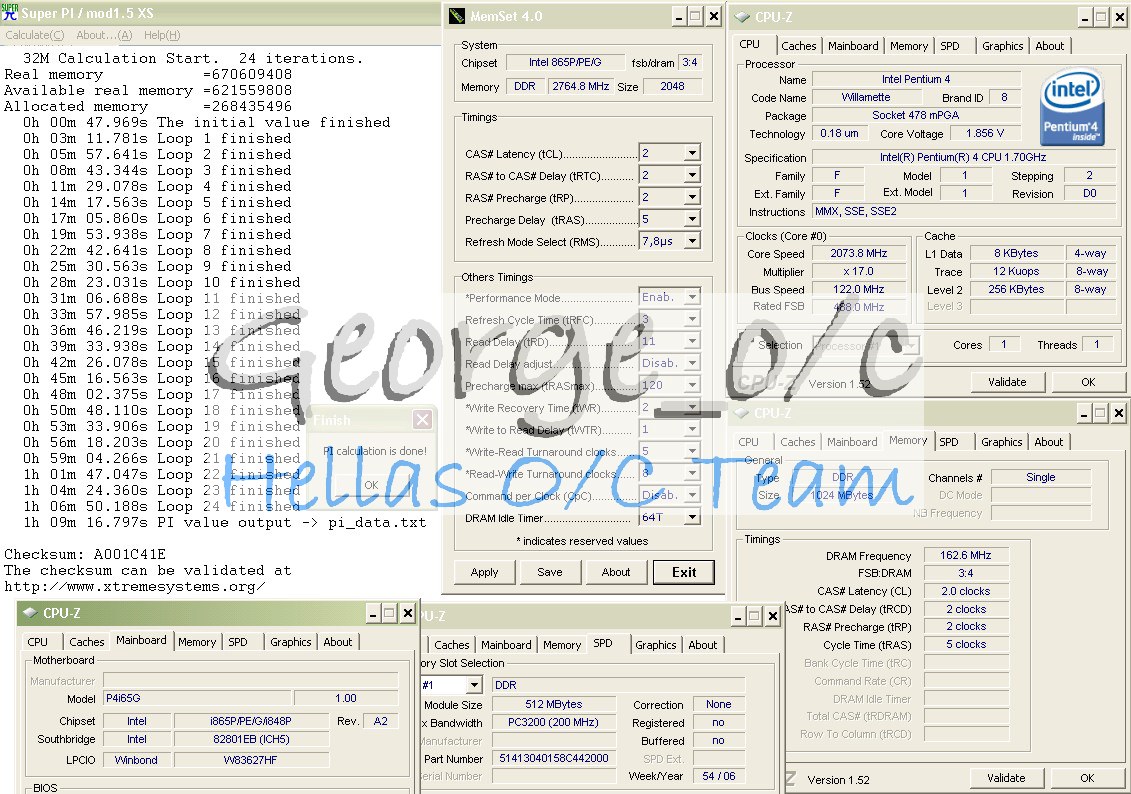
Task: Click the Code Name value Willamette
Action: 866,97
